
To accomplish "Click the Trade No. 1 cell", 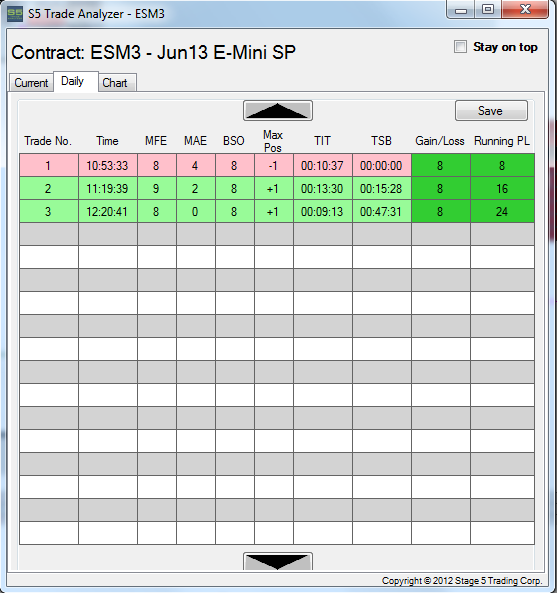I will tap(48, 165).
